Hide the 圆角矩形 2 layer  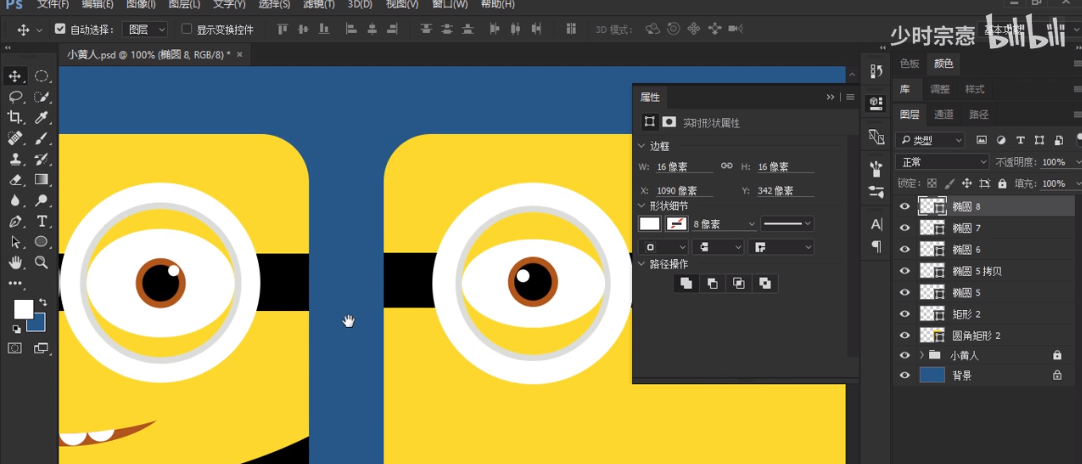[x=905, y=336]
